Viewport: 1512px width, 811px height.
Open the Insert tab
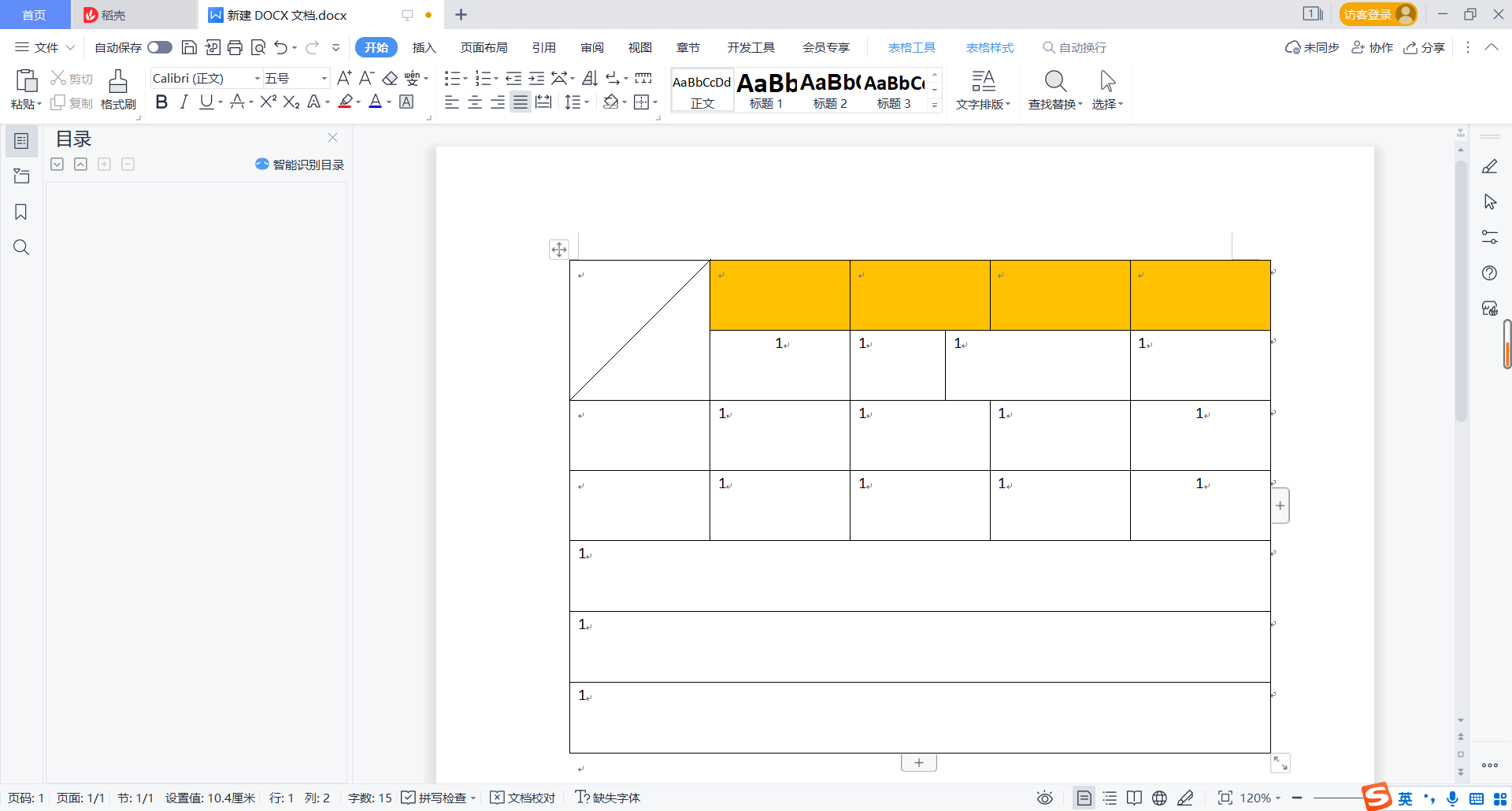point(424,47)
